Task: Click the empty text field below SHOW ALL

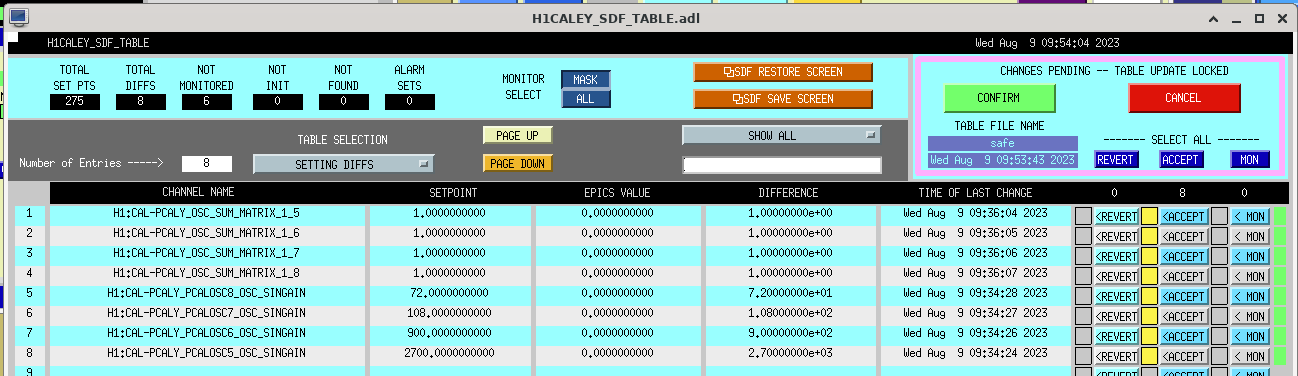Action: coord(782,165)
